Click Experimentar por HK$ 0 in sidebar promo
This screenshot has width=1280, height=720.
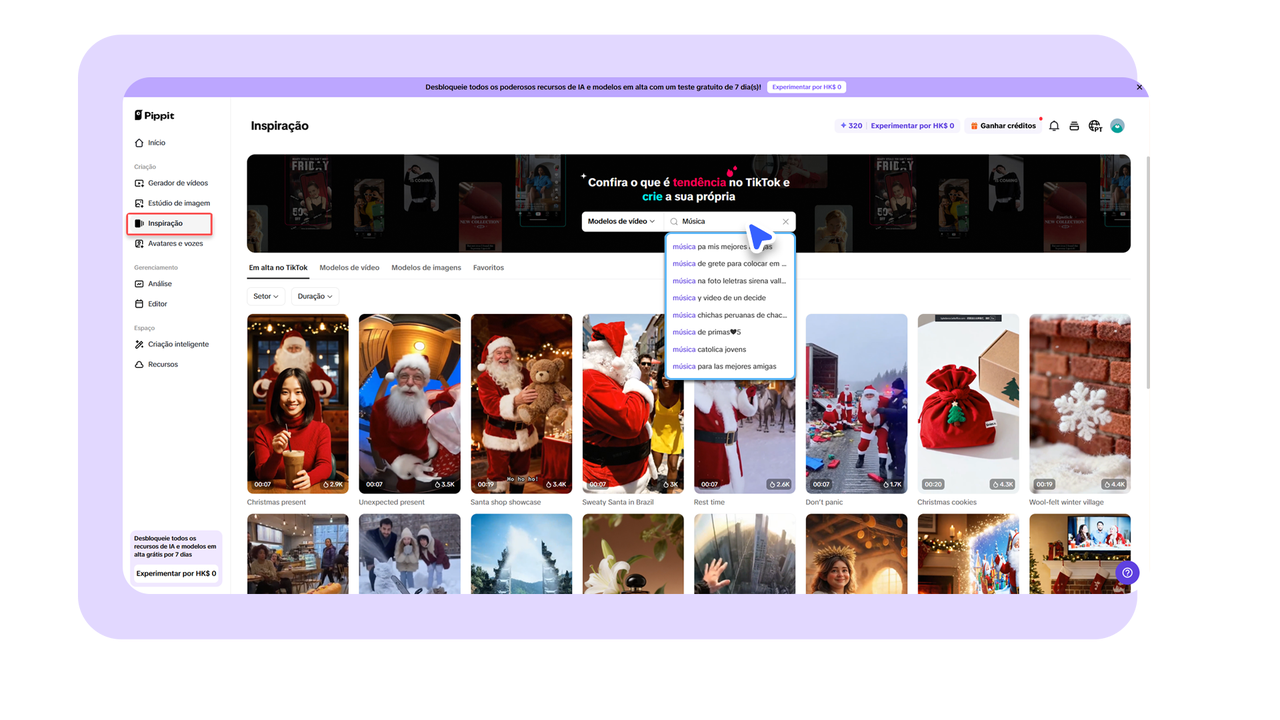(176, 574)
